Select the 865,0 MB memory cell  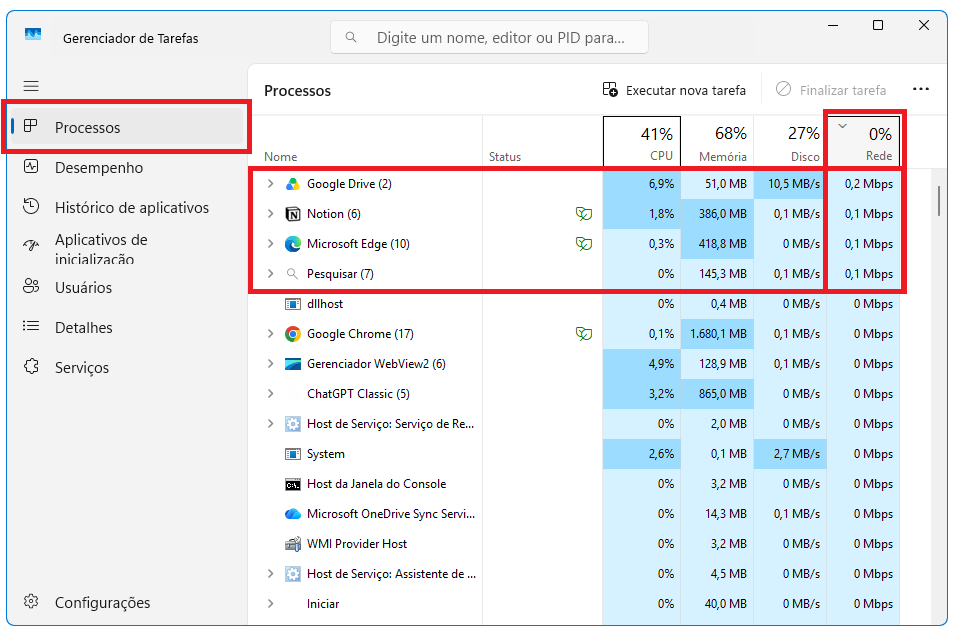717,394
